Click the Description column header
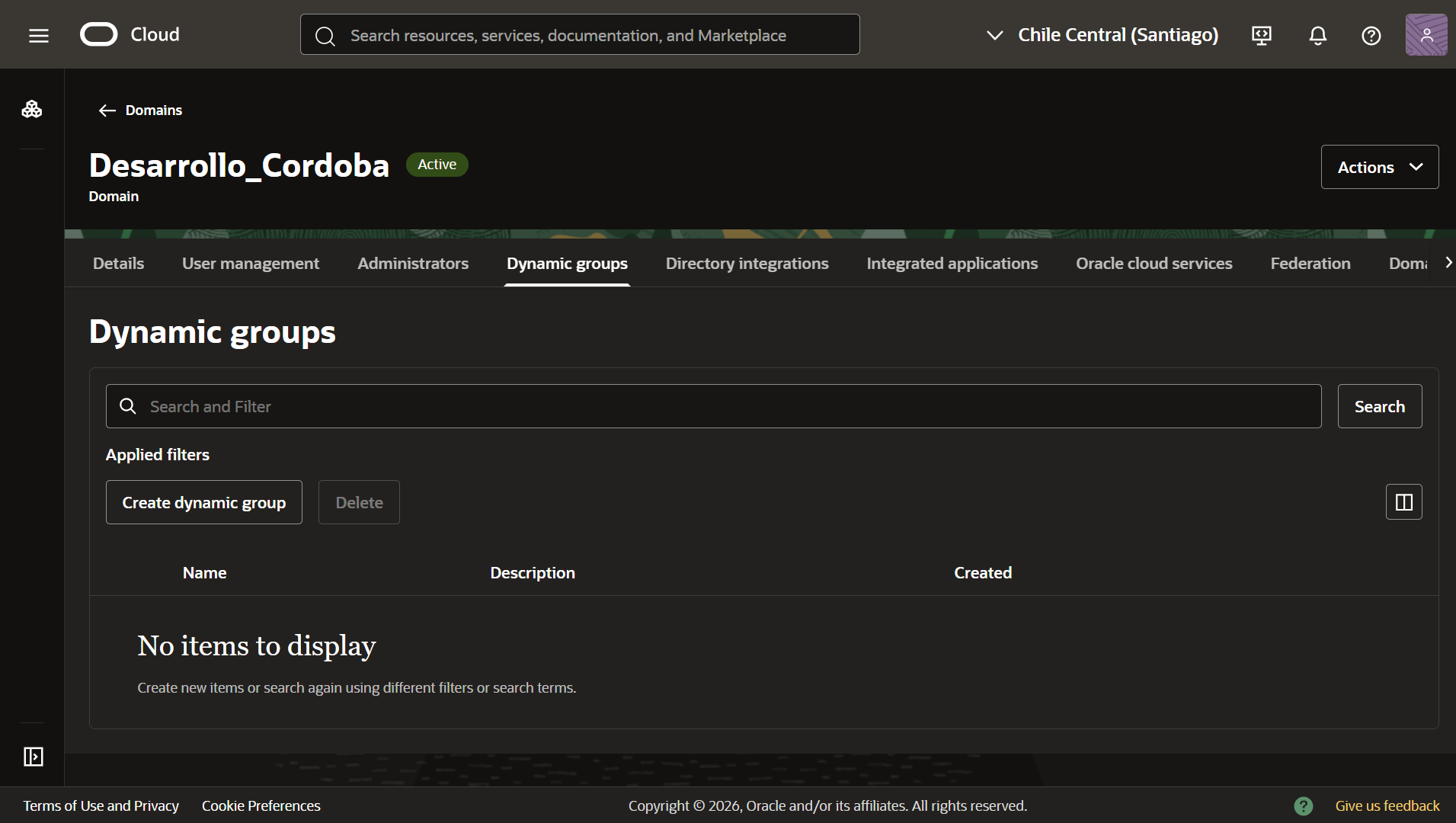 click(533, 573)
